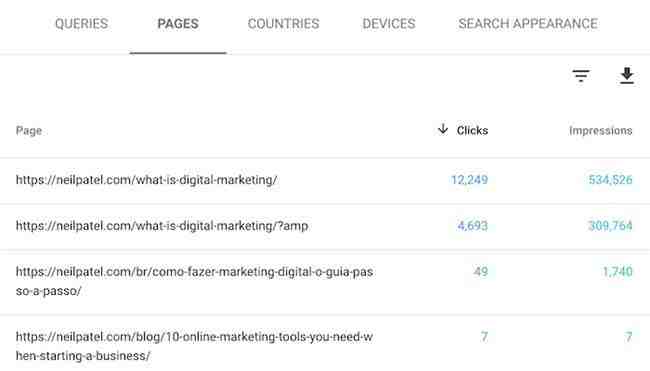Toggle sort arrow beside Clicks
Screen dimensions: 650x371
443,129
